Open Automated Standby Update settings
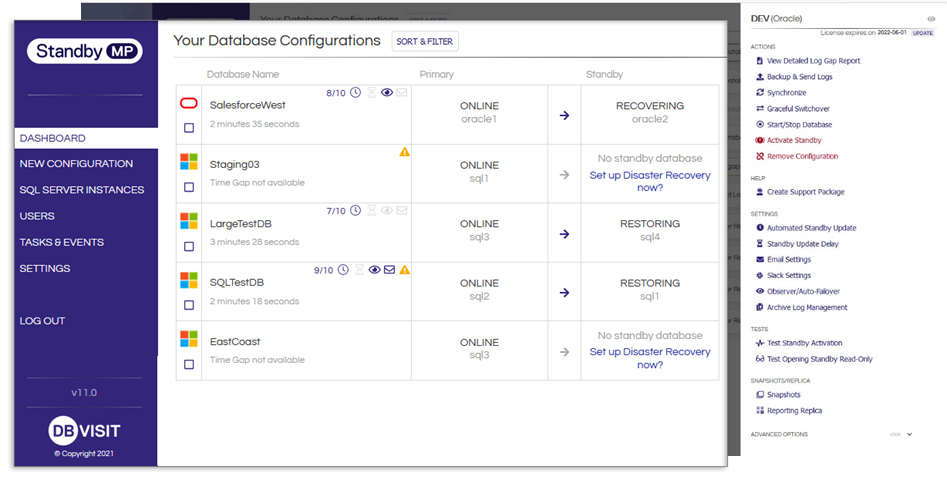The height and width of the screenshot is (480, 947). pos(806,228)
